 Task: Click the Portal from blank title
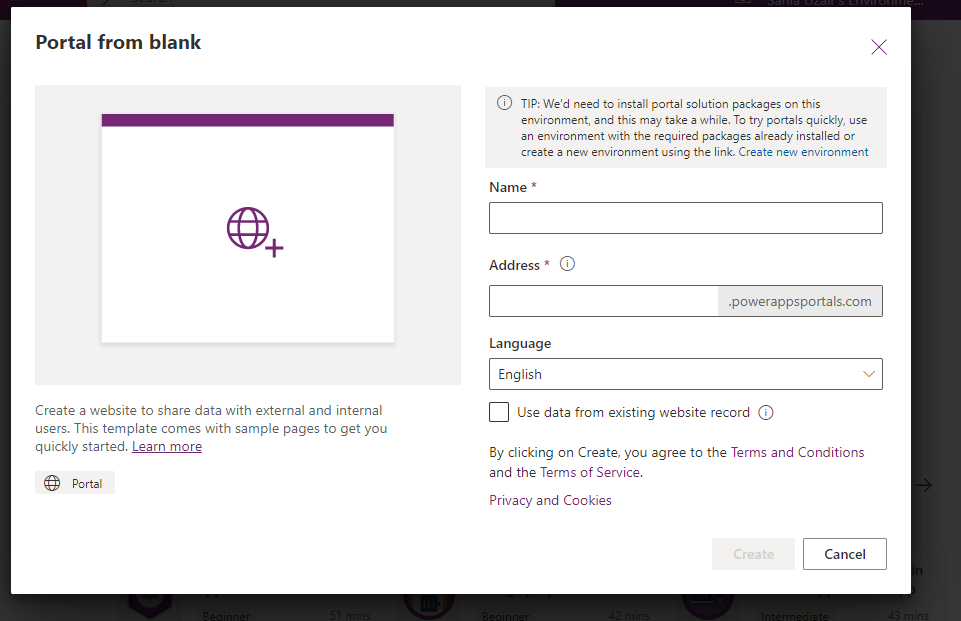[118, 42]
